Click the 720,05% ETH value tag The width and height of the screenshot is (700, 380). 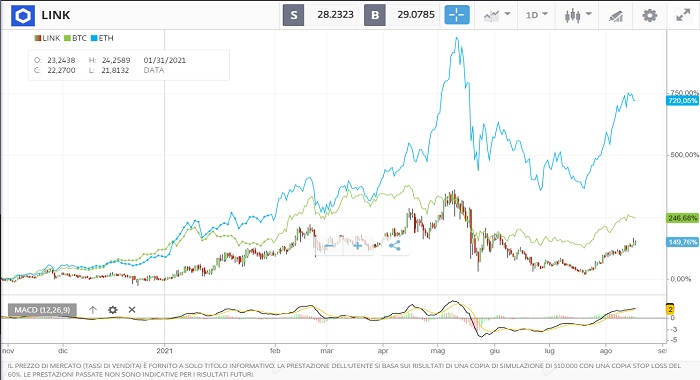pos(682,101)
